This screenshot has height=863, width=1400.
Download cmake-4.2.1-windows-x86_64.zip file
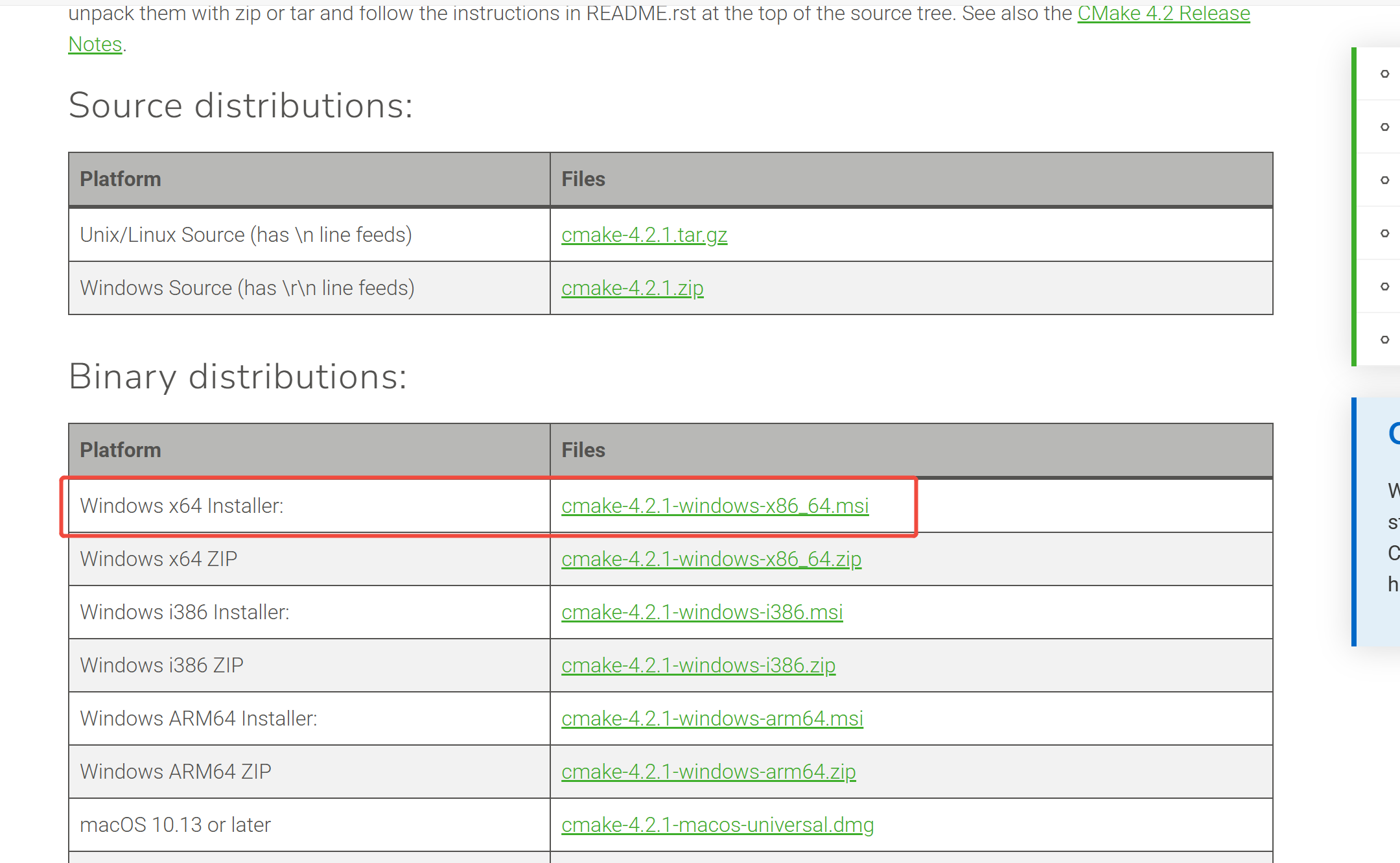(711, 559)
